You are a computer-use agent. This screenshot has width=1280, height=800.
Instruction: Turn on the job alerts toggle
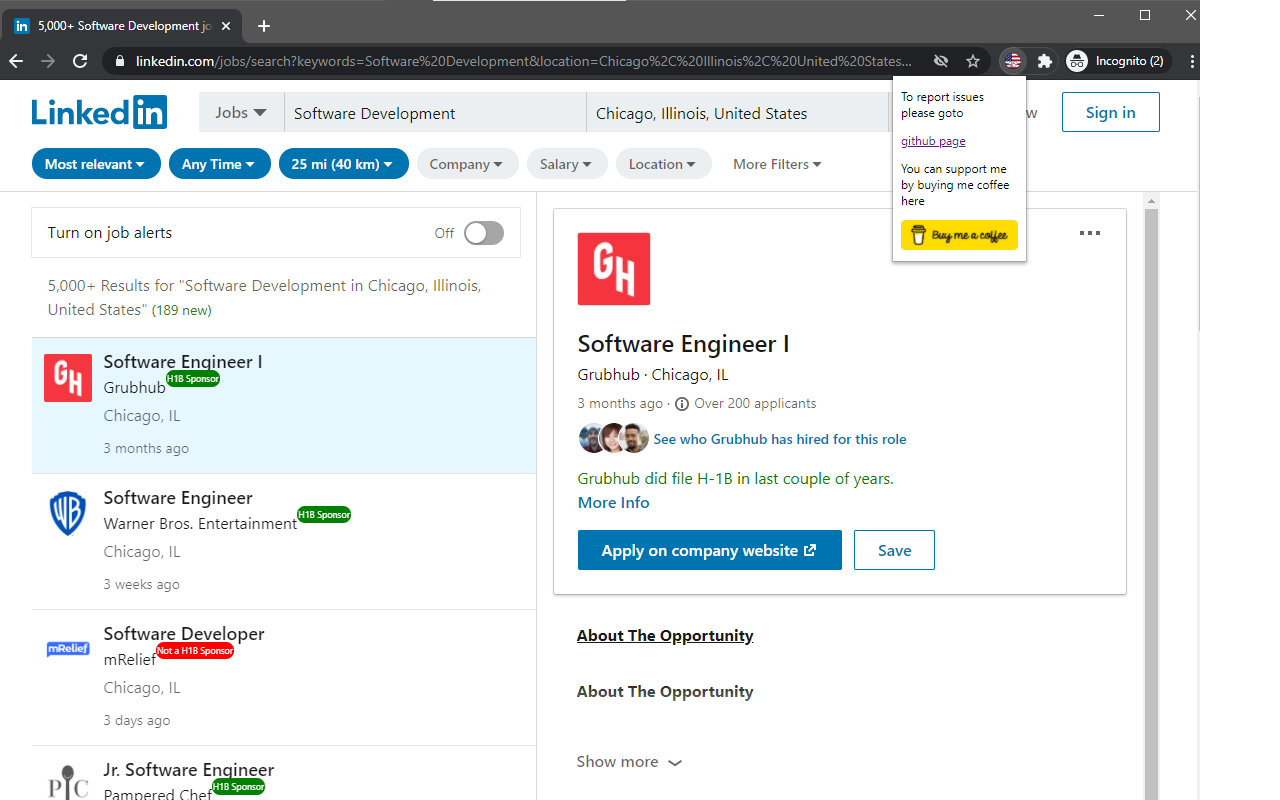483,233
